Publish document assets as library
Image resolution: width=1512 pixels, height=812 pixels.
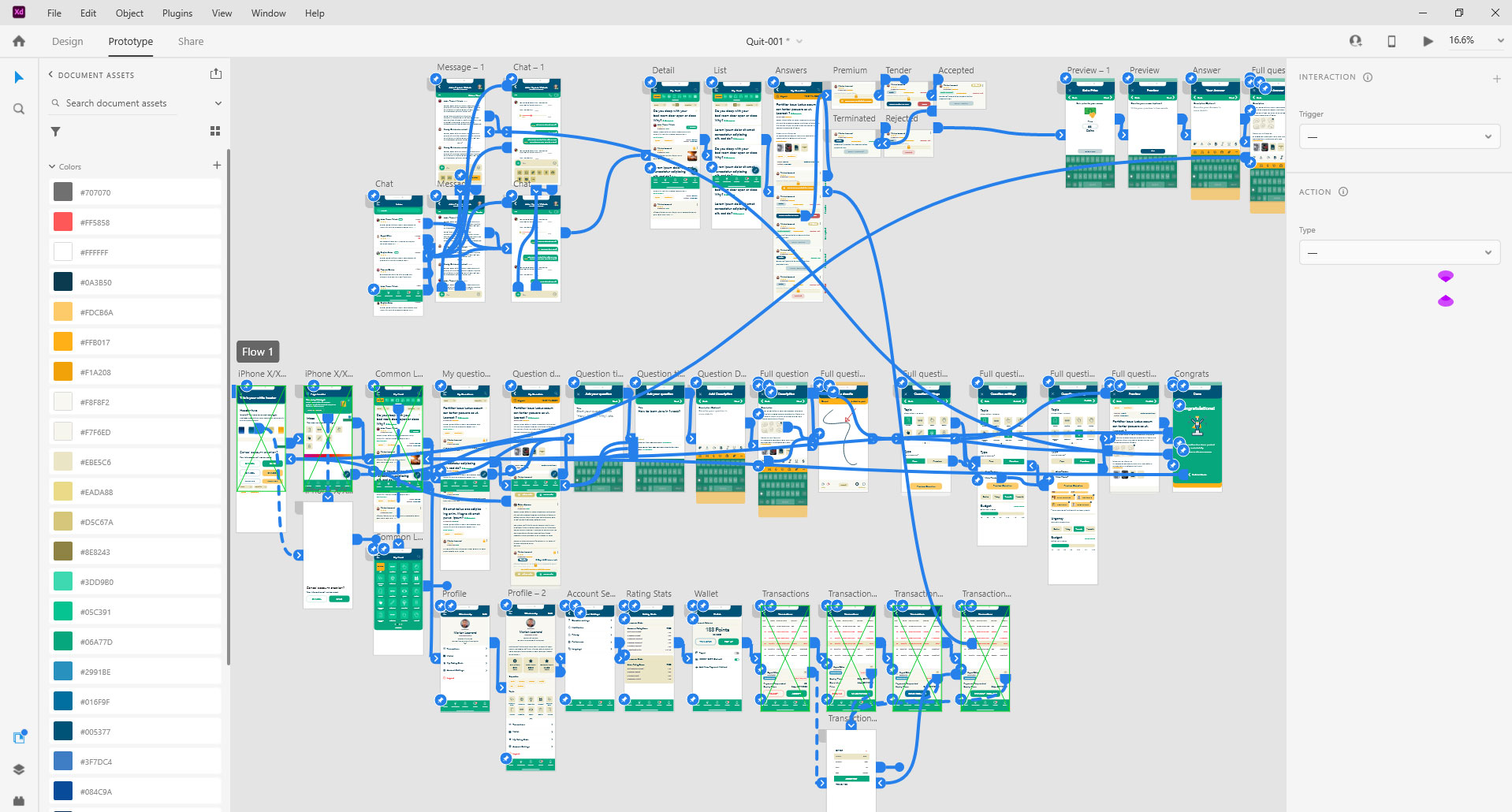pyautogui.click(x=216, y=74)
